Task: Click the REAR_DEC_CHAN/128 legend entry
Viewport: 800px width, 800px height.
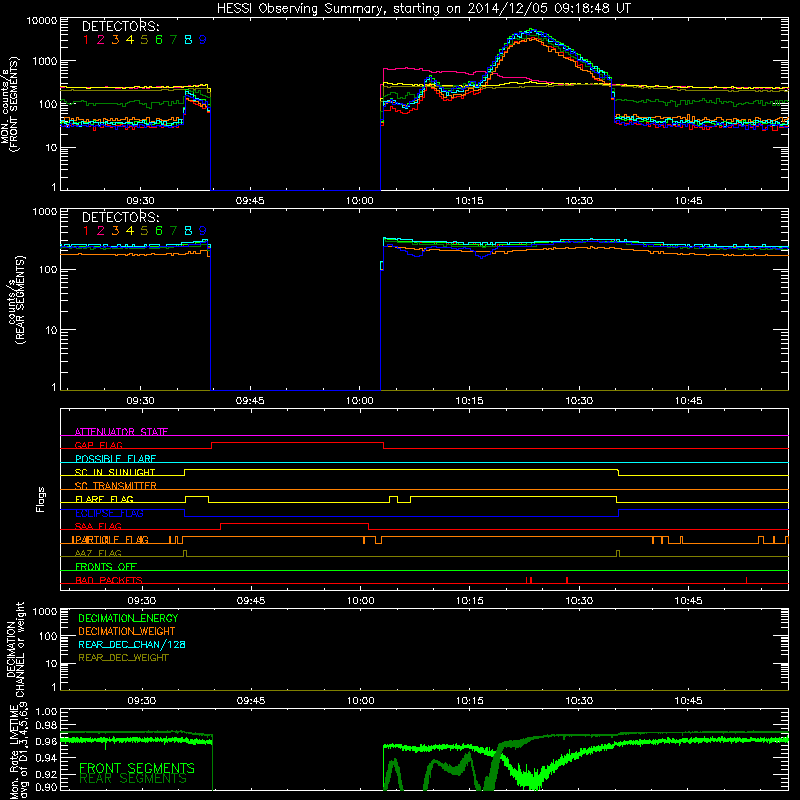Action: click(x=132, y=644)
